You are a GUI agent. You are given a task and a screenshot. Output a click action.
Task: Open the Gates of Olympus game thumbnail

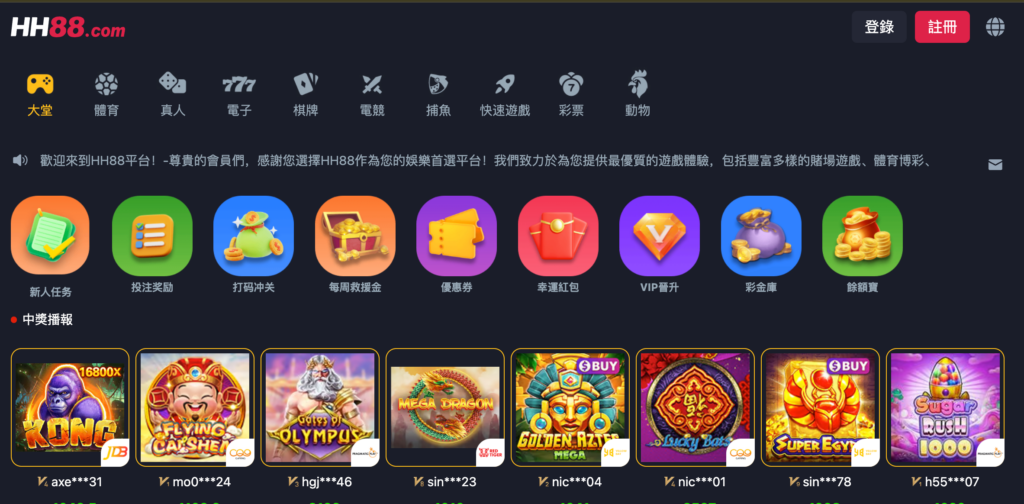[320, 407]
